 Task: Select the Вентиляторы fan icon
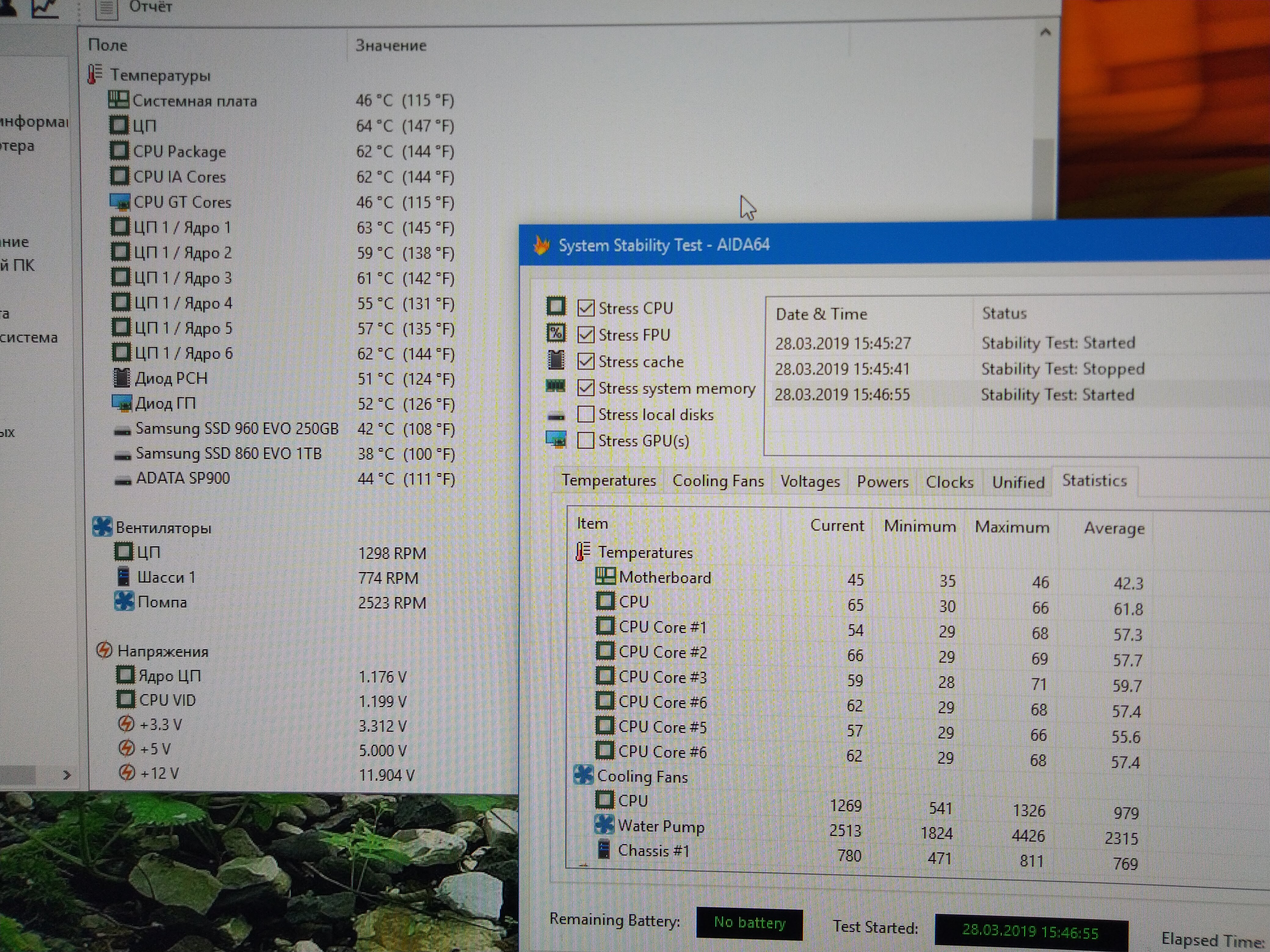tap(102, 526)
